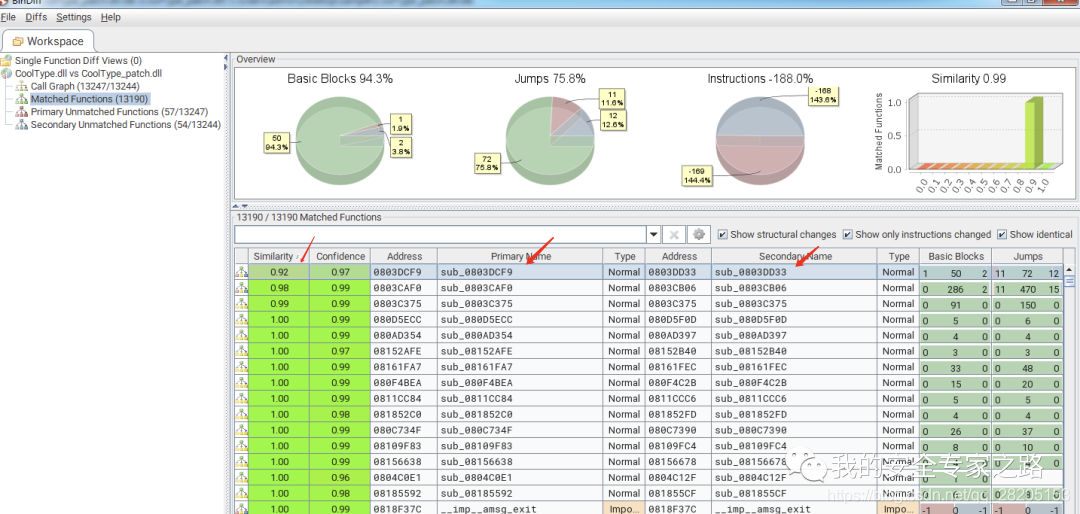Select __imp__amsg_exit primary name cell
1080x514 pixels.
click(521, 509)
